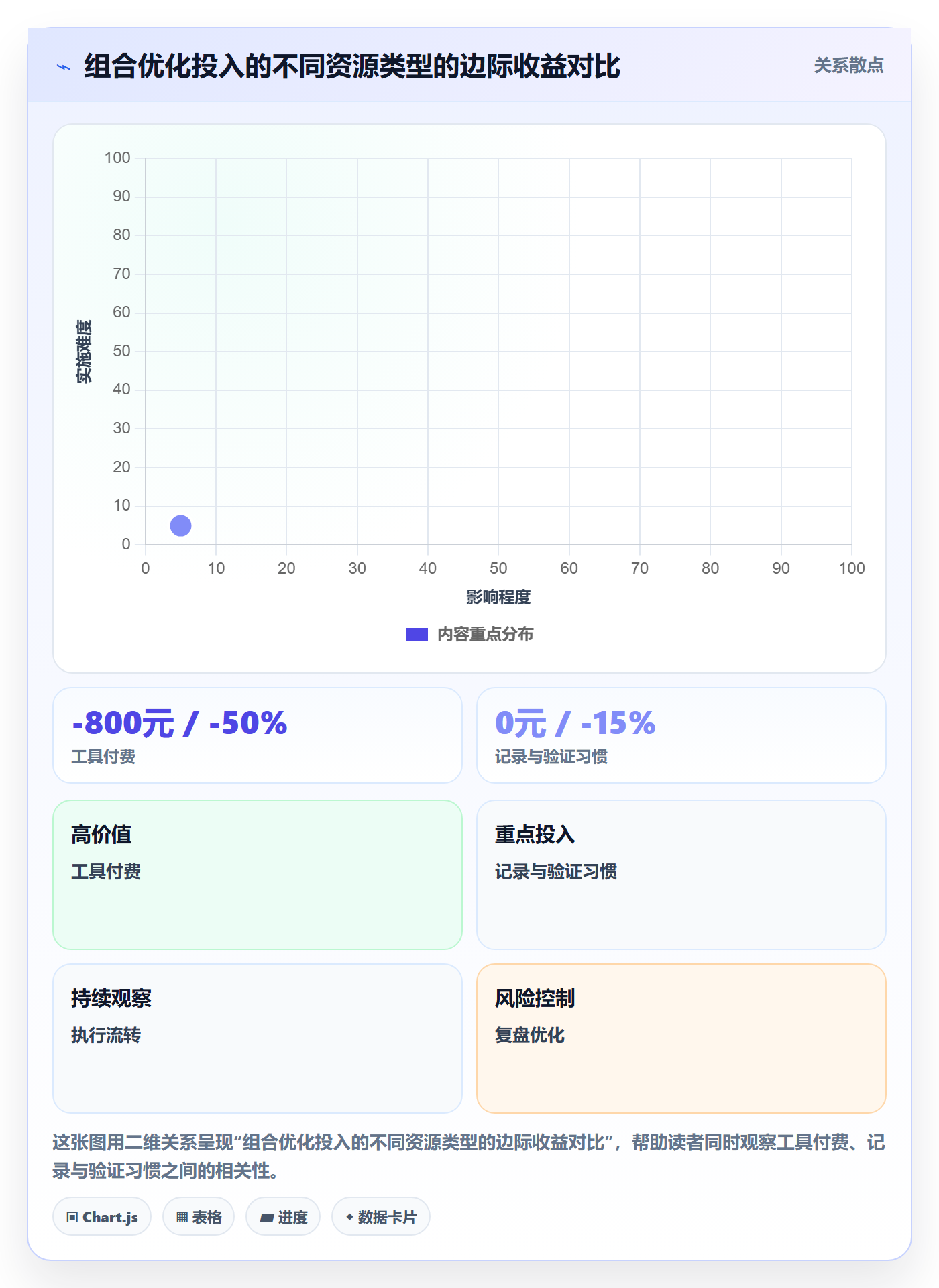Click the 进度 tag chip
Image resolution: width=939 pixels, height=1288 pixels.
[283, 1217]
